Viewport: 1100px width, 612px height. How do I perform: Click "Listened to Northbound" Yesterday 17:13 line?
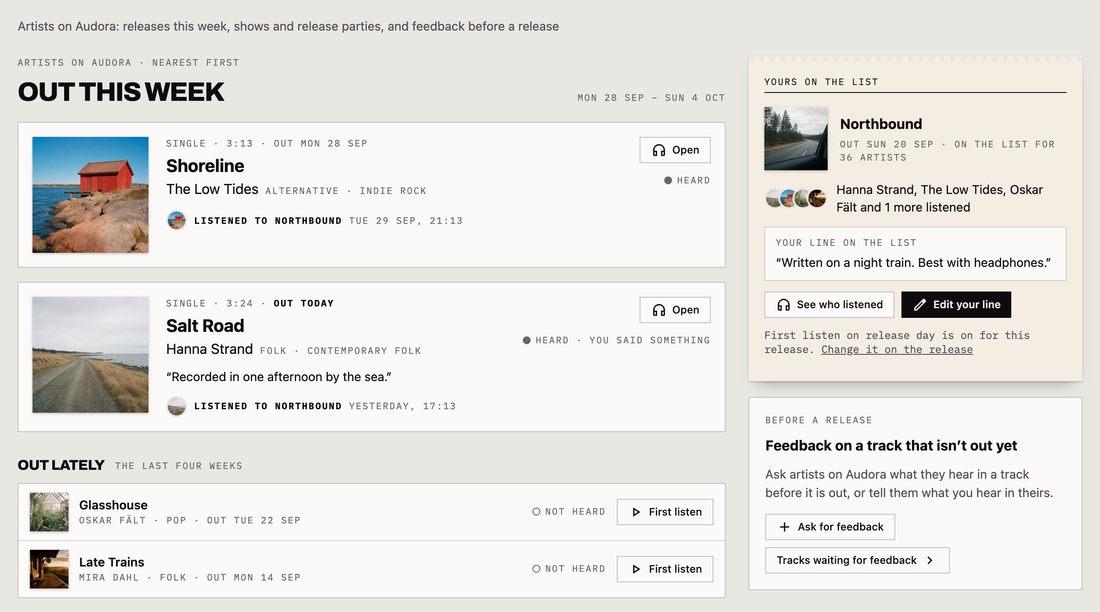coord(325,406)
